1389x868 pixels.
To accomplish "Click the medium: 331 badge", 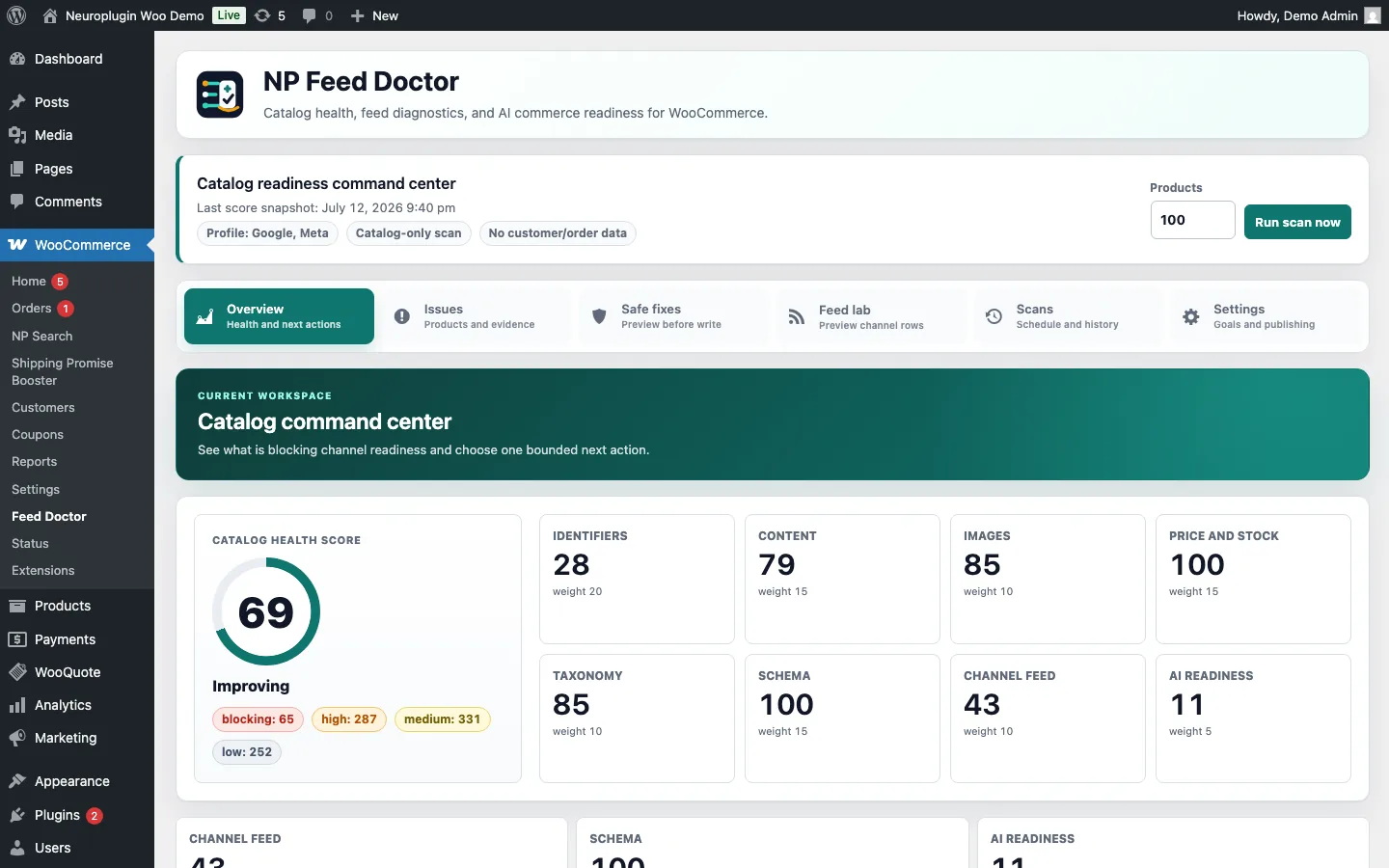I will point(442,719).
